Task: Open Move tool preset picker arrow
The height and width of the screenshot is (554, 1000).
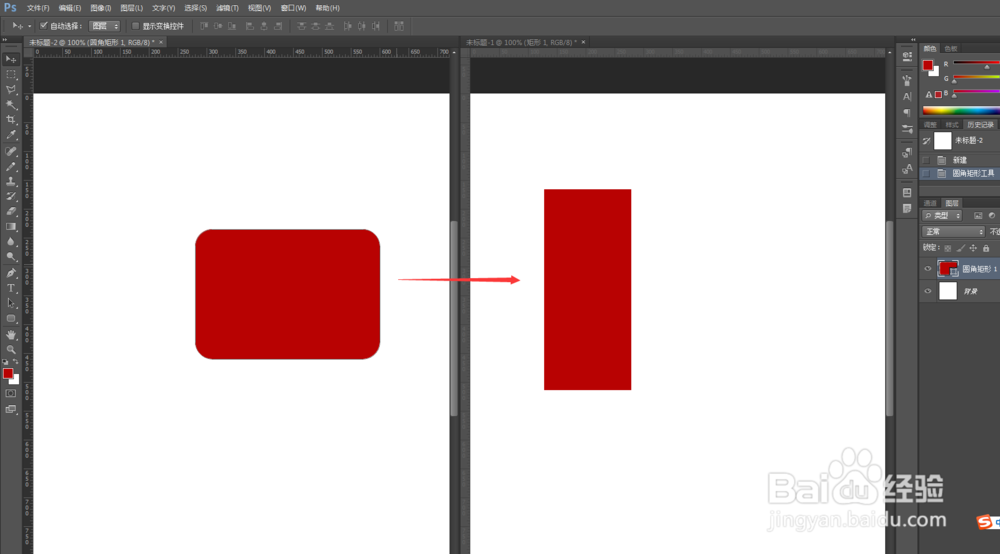Action: (29, 27)
